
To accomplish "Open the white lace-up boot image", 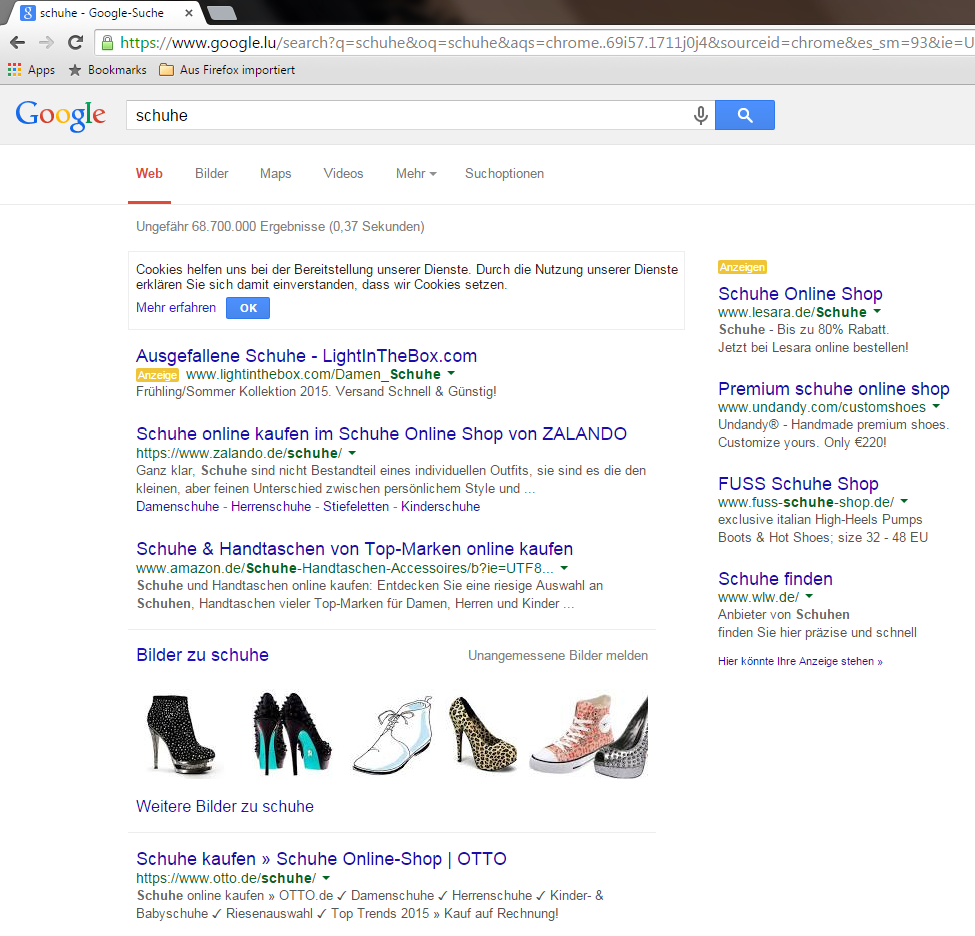I will pyautogui.click(x=393, y=734).
